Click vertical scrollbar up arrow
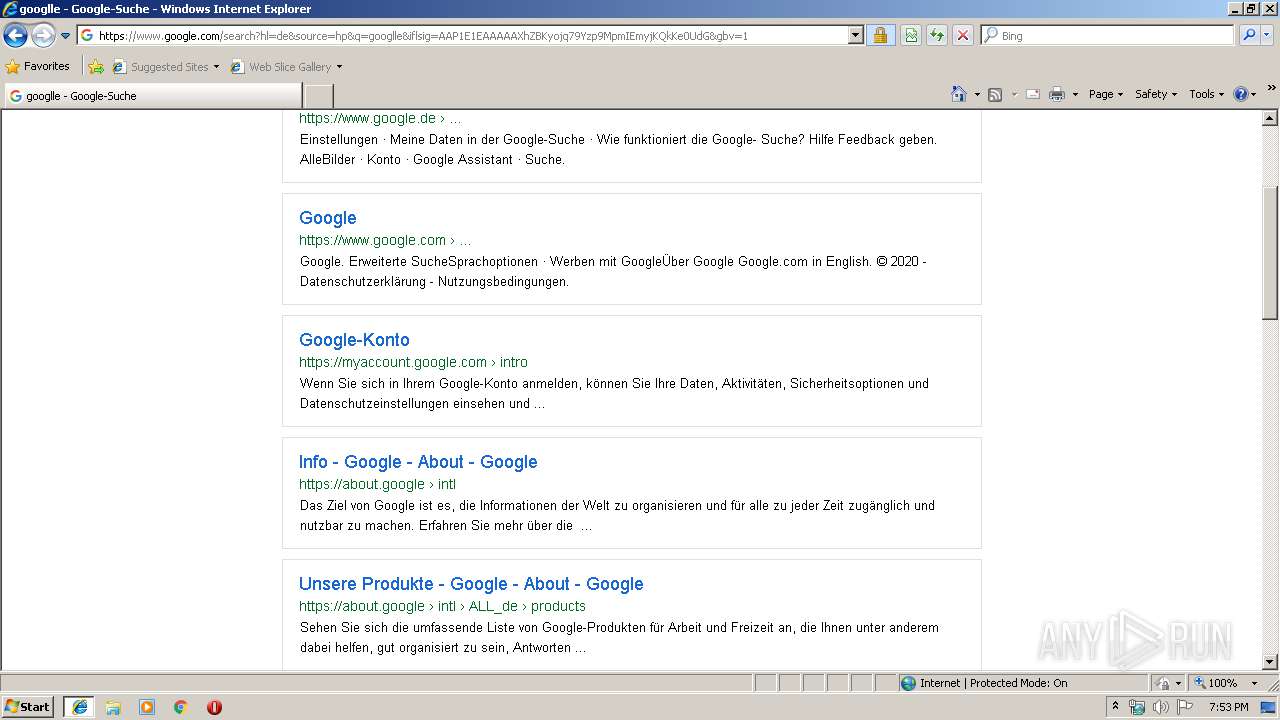 point(1270,118)
